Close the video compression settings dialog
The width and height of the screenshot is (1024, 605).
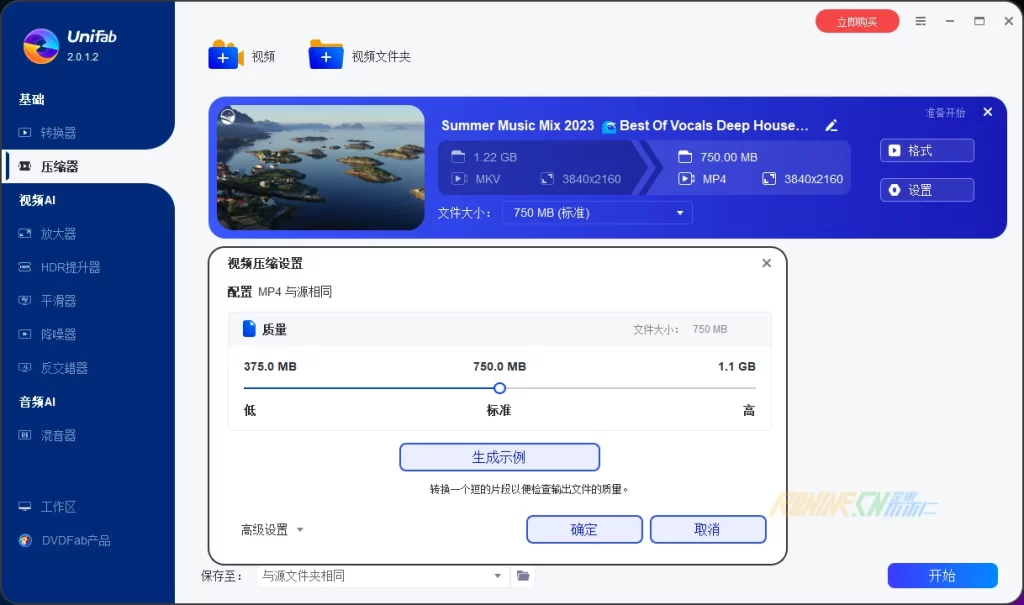click(766, 264)
